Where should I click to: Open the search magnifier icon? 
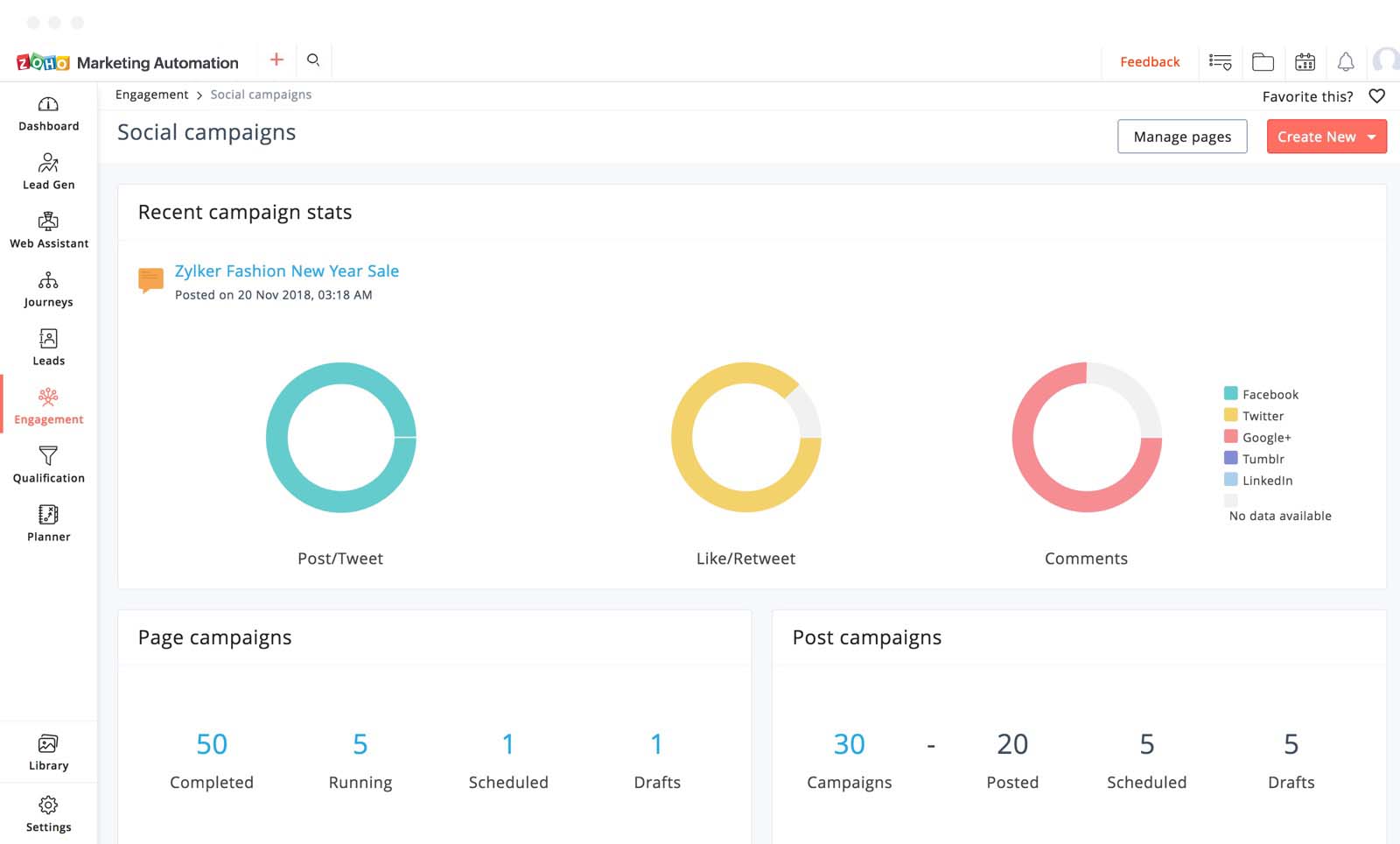pyautogui.click(x=313, y=60)
